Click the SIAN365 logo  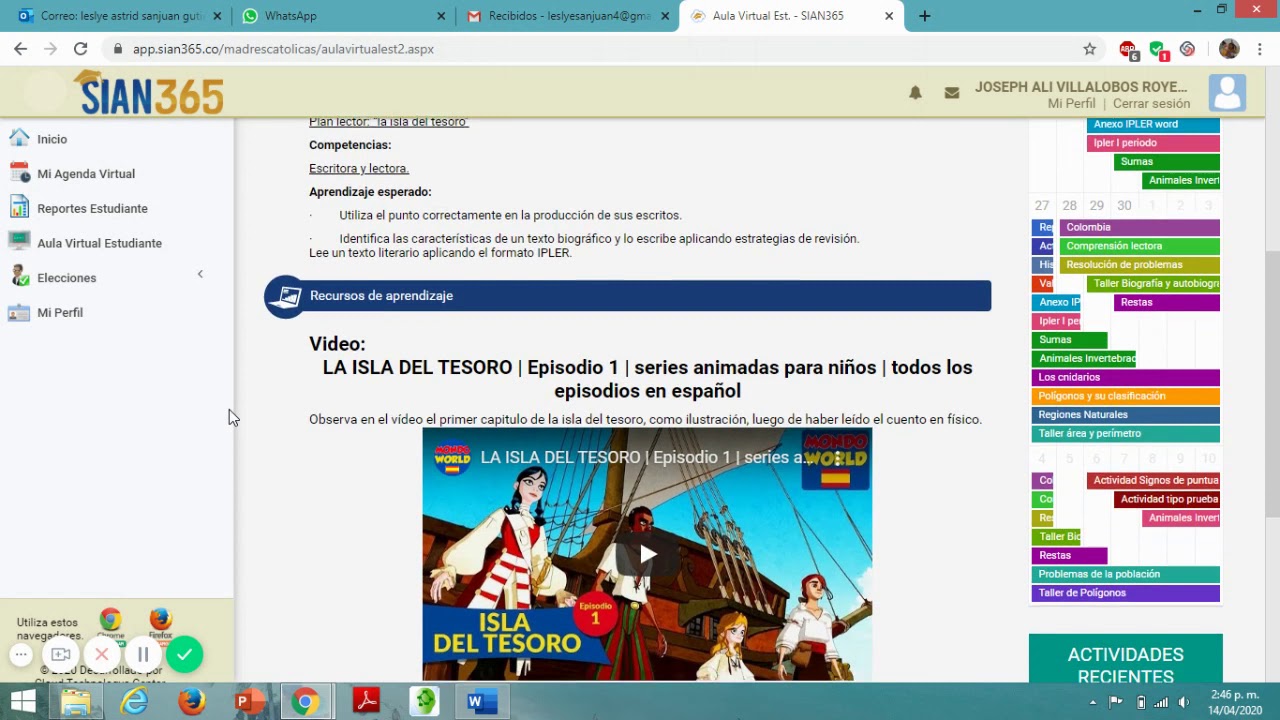coord(148,94)
